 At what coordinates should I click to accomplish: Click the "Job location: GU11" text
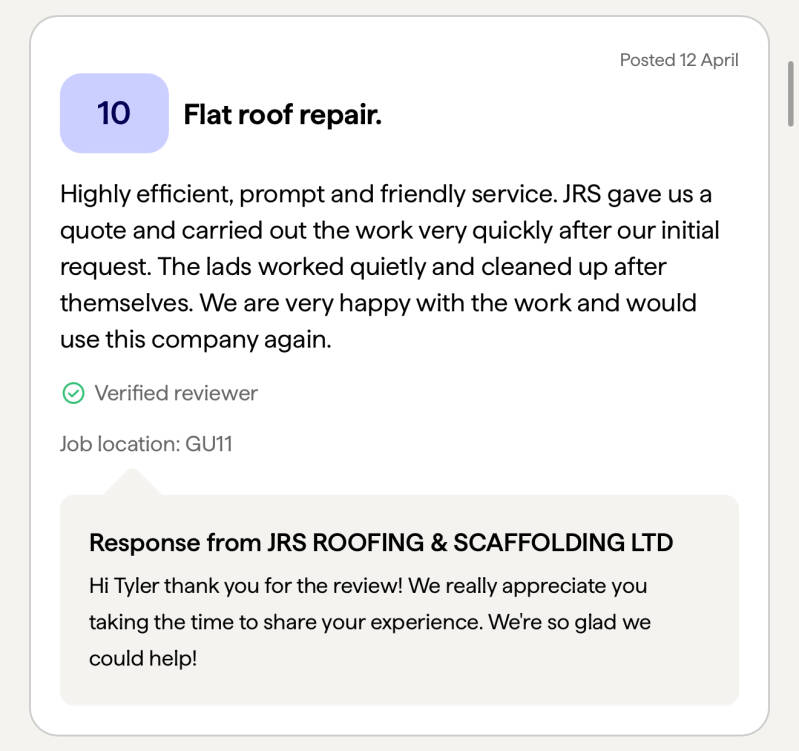point(146,443)
